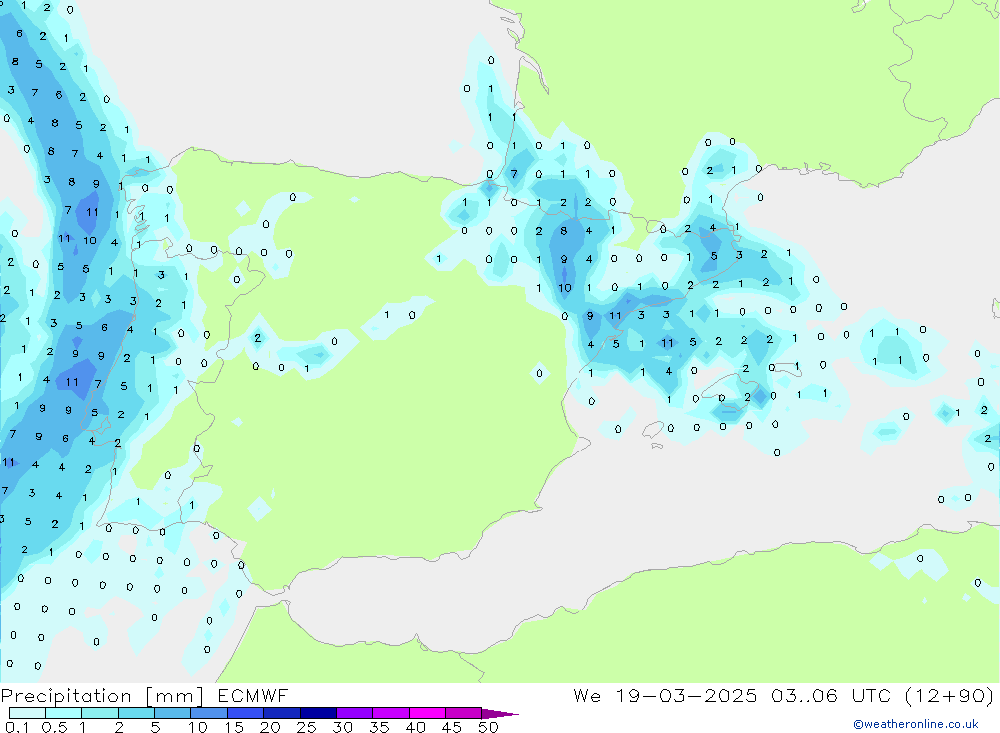Choose the 1–2 mm legend color swatch
This screenshot has height=733, width=1000.
coord(100,713)
